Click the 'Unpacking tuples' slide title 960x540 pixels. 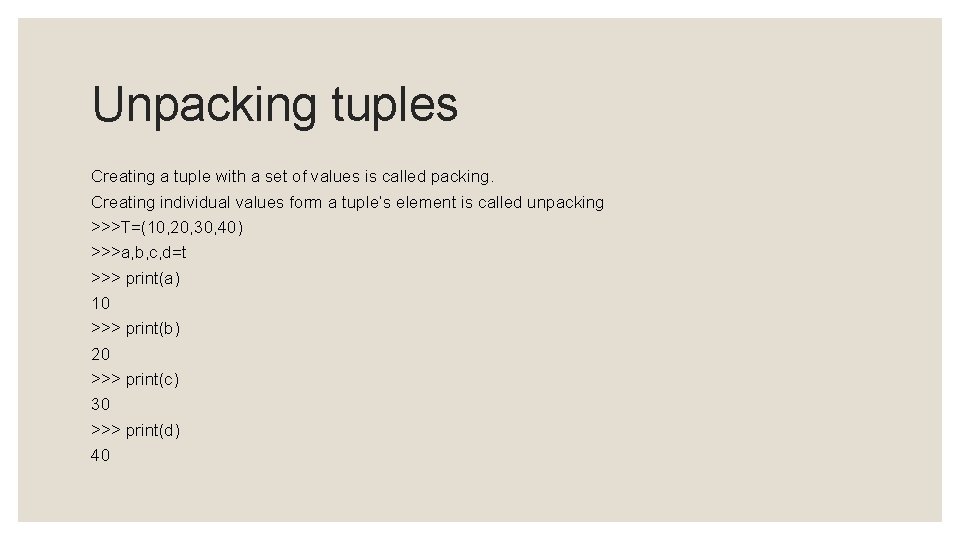(275, 106)
